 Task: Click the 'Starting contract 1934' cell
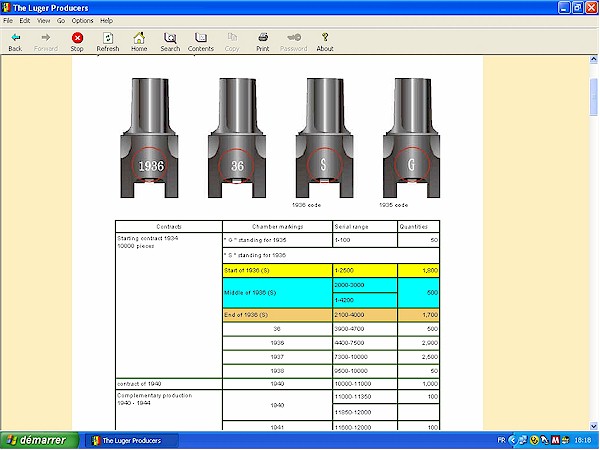point(169,305)
